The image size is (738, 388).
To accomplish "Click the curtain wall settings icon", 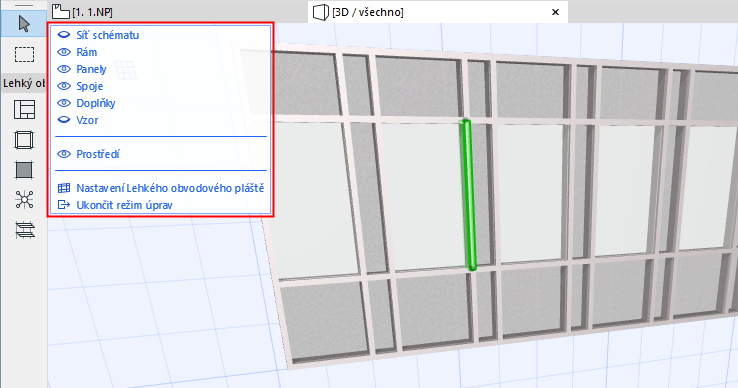I will (x=64, y=188).
